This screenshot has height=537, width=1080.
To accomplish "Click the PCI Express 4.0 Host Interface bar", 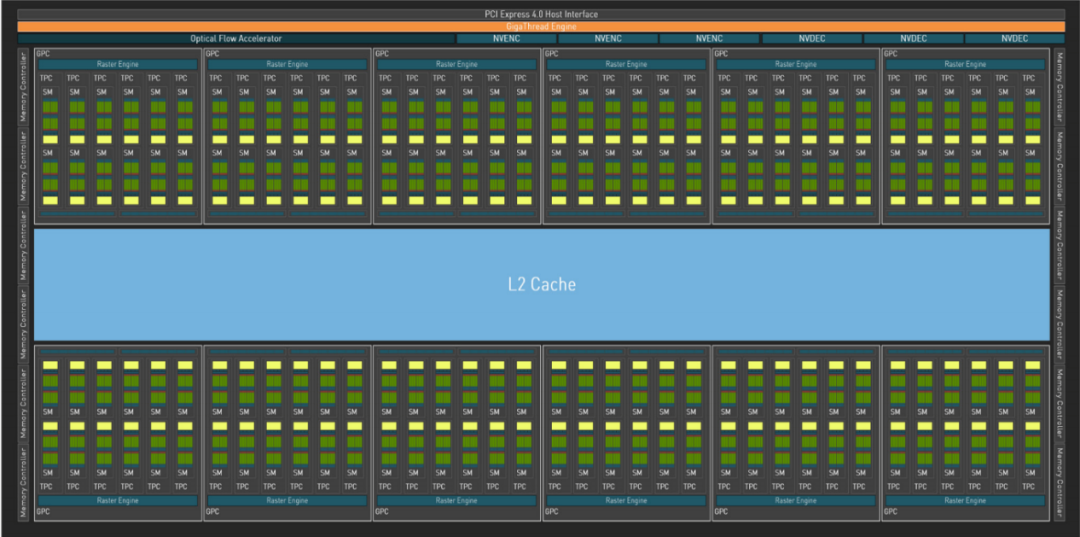I will tap(540, 14).
